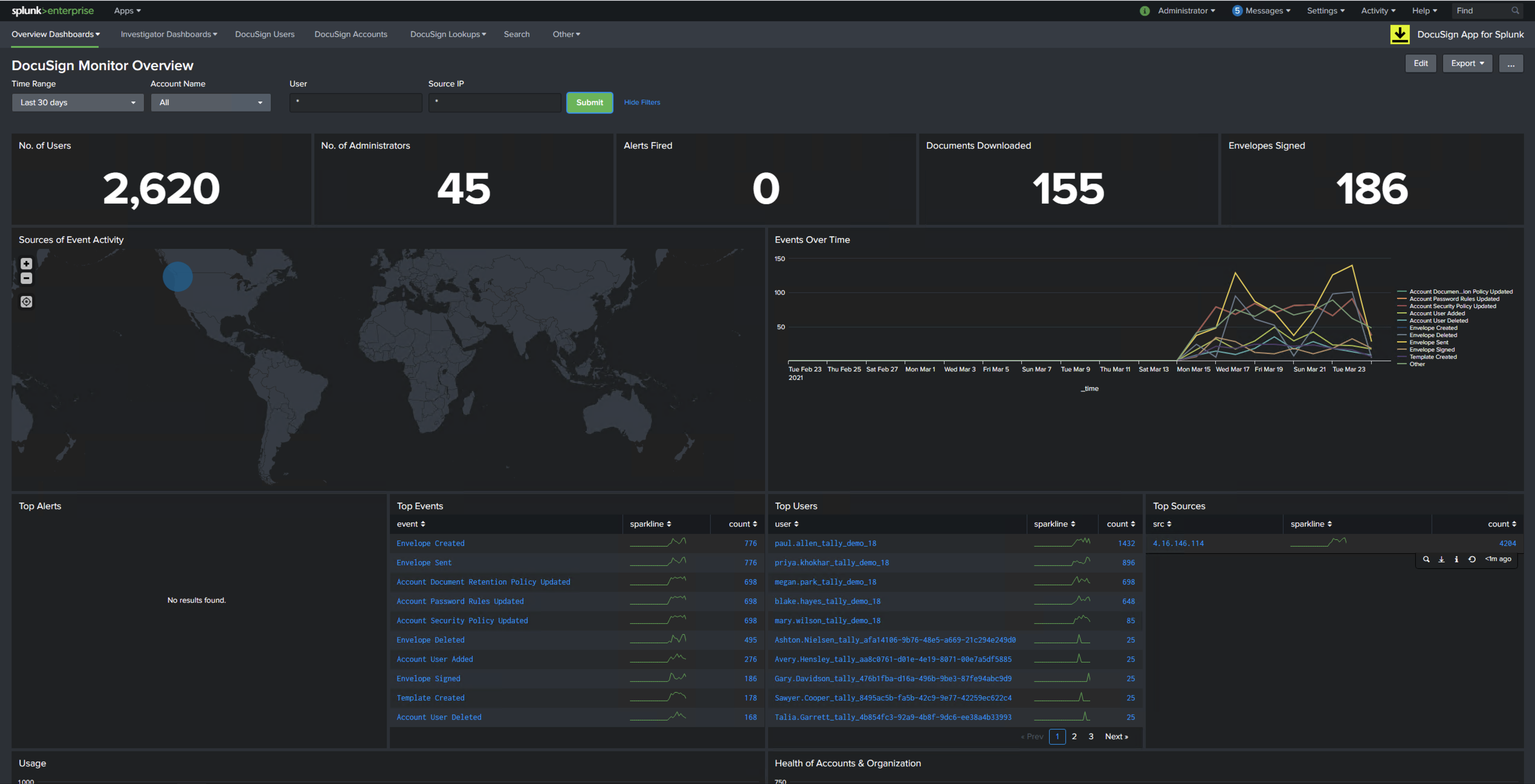Zoom in on the event activity map
This screenshot has width=1535, height=784.
click(26, 263)
